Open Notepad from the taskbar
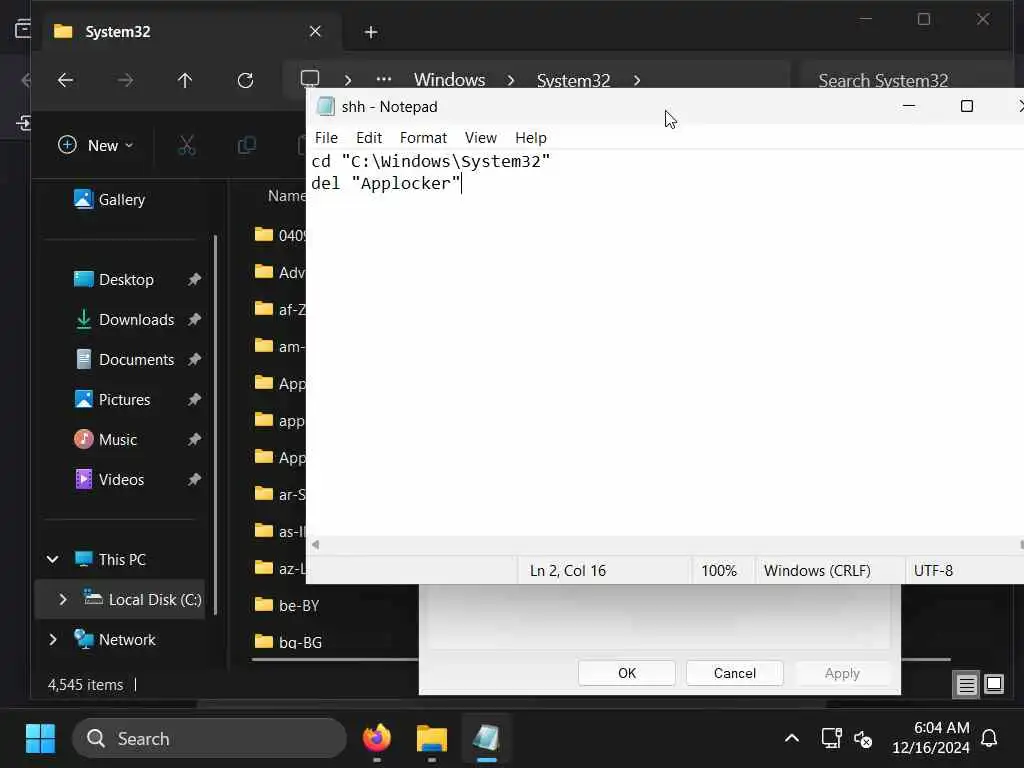Image resolution: width=1024 pixels, height=768 pixels. tap(487, 739)
